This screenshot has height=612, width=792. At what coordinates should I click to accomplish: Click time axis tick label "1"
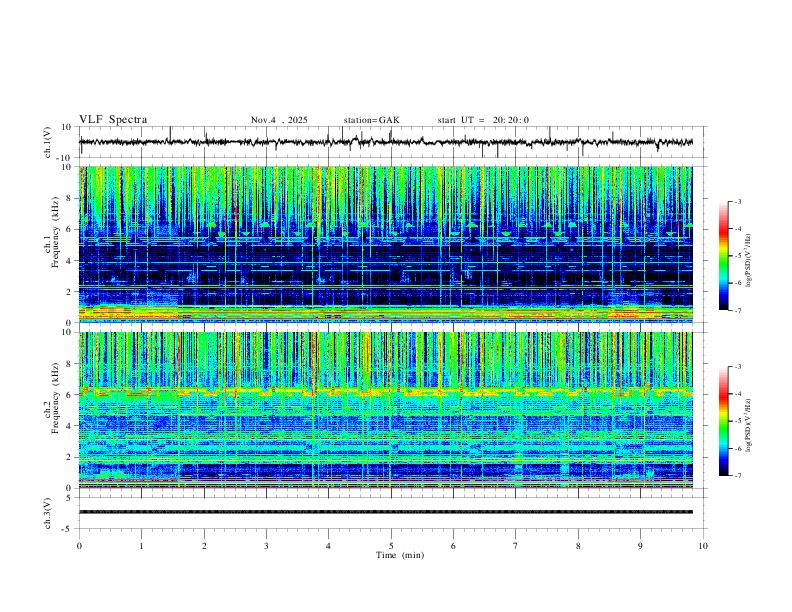pos(141,546)
